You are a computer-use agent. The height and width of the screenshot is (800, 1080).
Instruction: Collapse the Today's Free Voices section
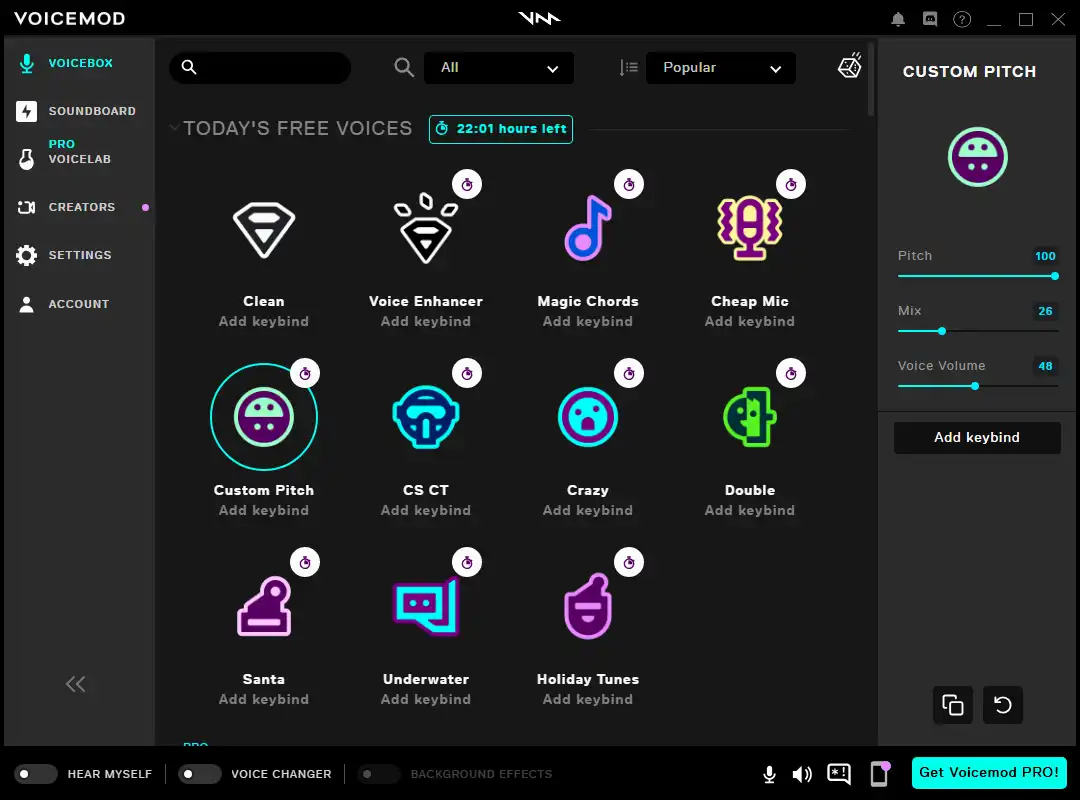174,127
